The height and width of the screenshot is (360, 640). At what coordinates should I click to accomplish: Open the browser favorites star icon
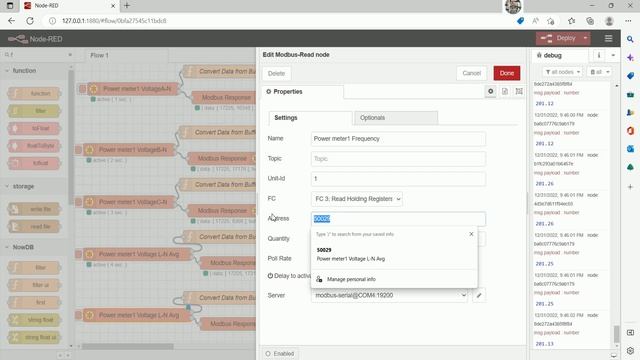(x=571, y=20)
